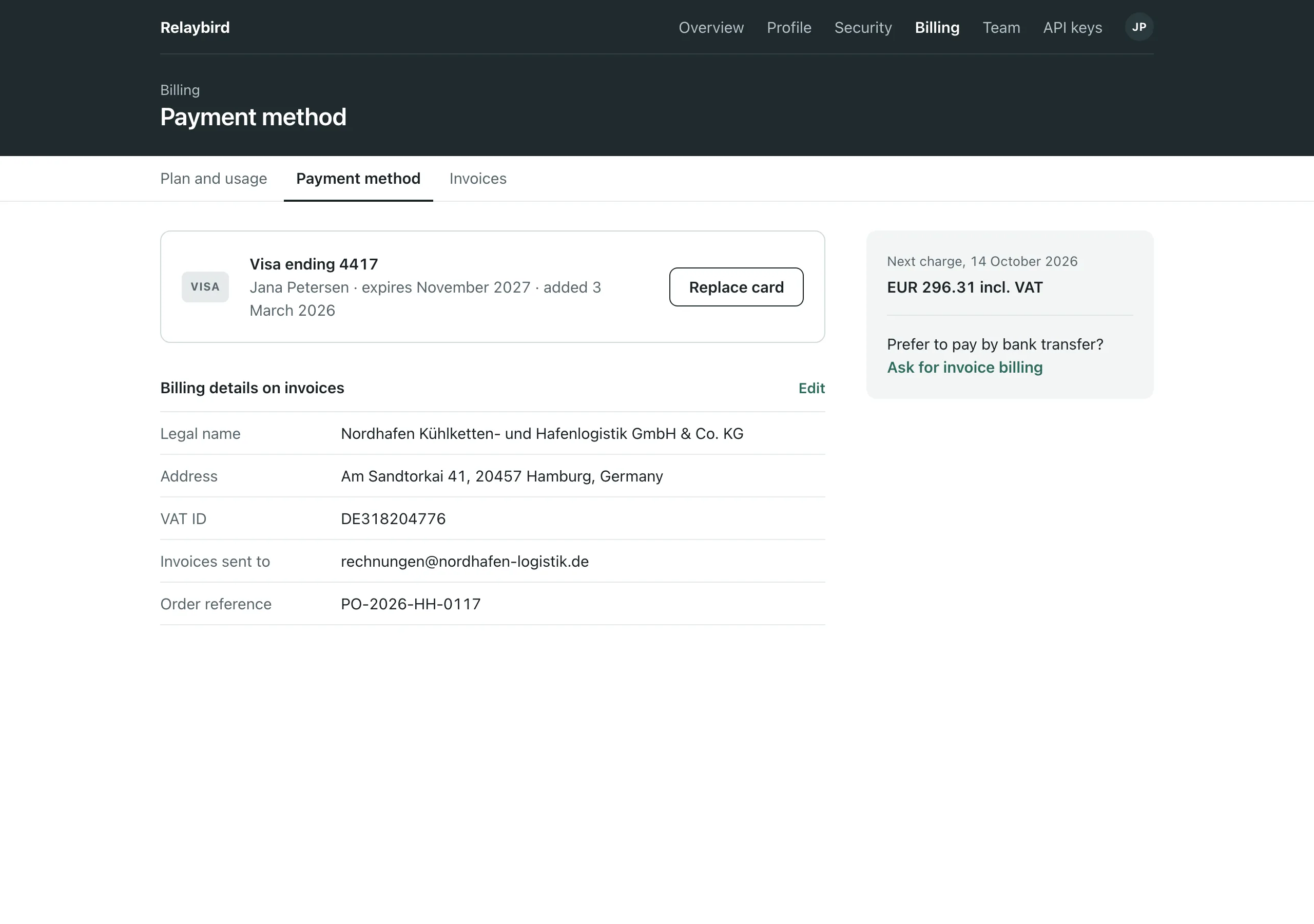Click the Prefer to pay by bank transfer text
Screen dimensions: 1314x924
pos(995,344)
